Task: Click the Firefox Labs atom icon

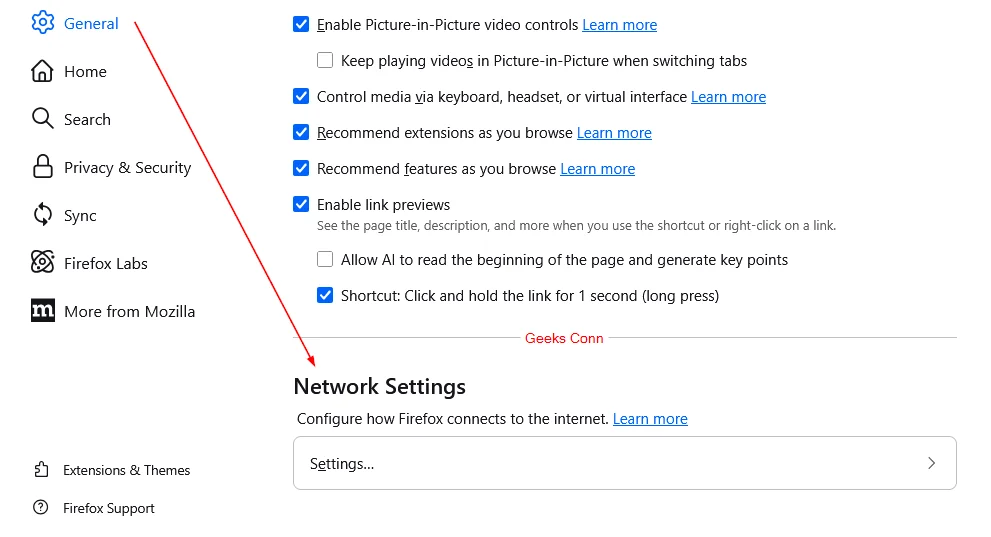Action: (x=42, y=263)
